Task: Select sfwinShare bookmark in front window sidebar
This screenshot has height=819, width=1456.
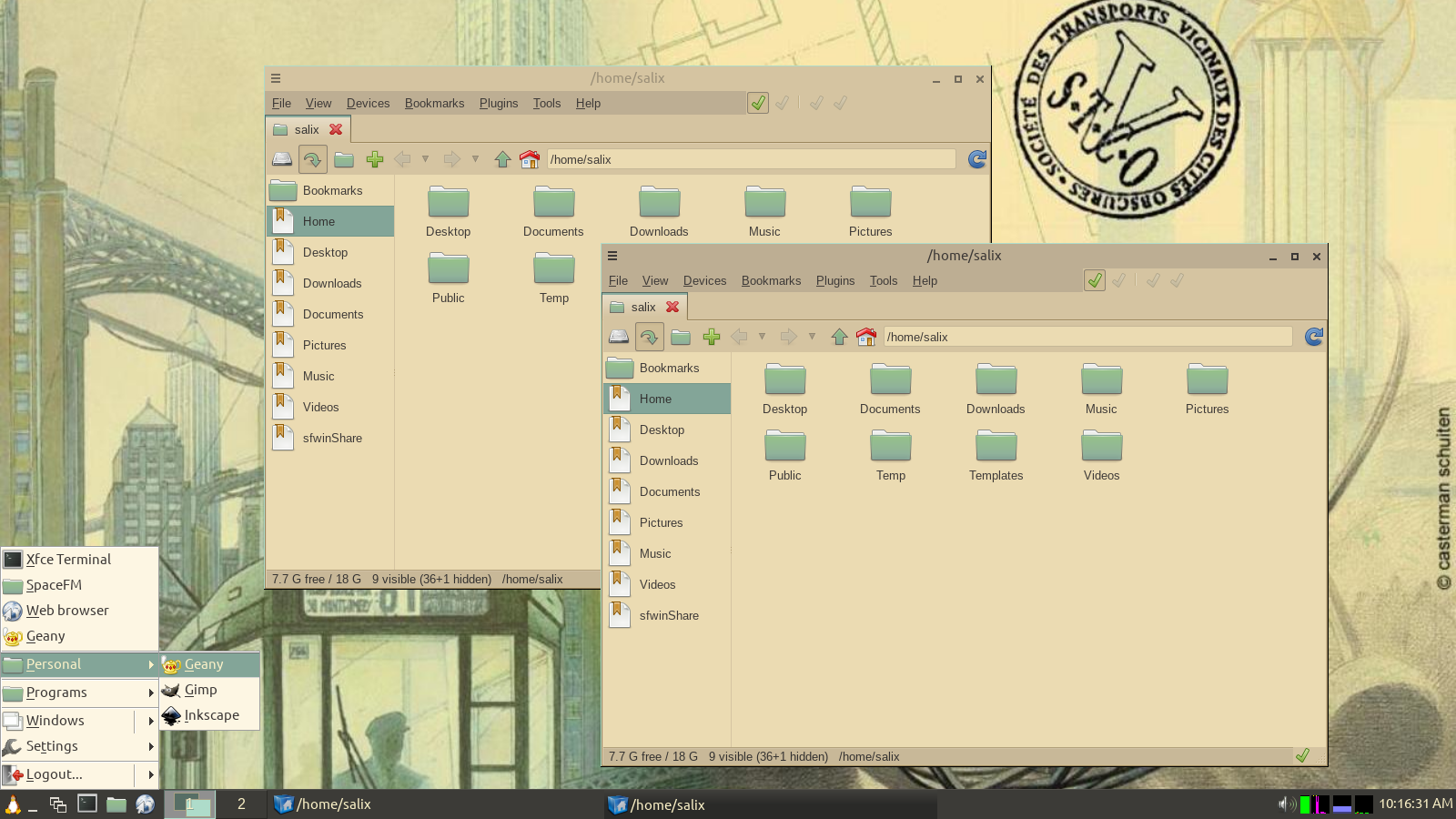Action: click(x=667, y=615)
